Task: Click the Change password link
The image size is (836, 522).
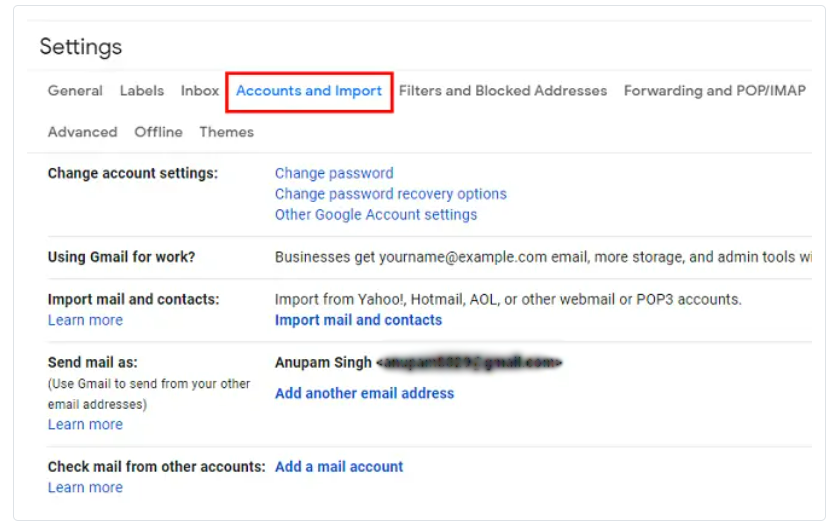Action: point(334,173)
